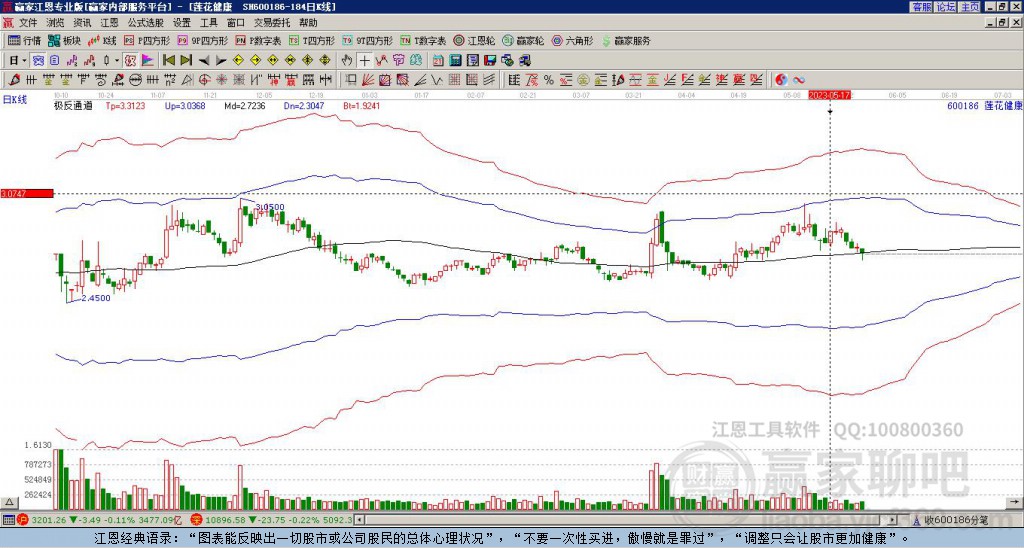Open the 日 period dropdown
1024x548 pixels.
click(x=18, y=60)
